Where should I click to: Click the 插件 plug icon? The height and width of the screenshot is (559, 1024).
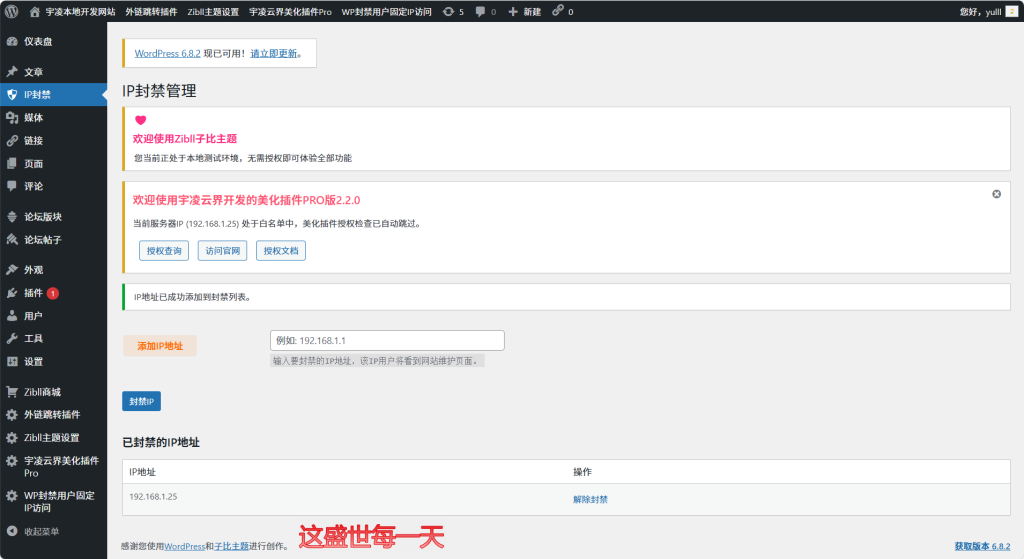pos(12,293)
